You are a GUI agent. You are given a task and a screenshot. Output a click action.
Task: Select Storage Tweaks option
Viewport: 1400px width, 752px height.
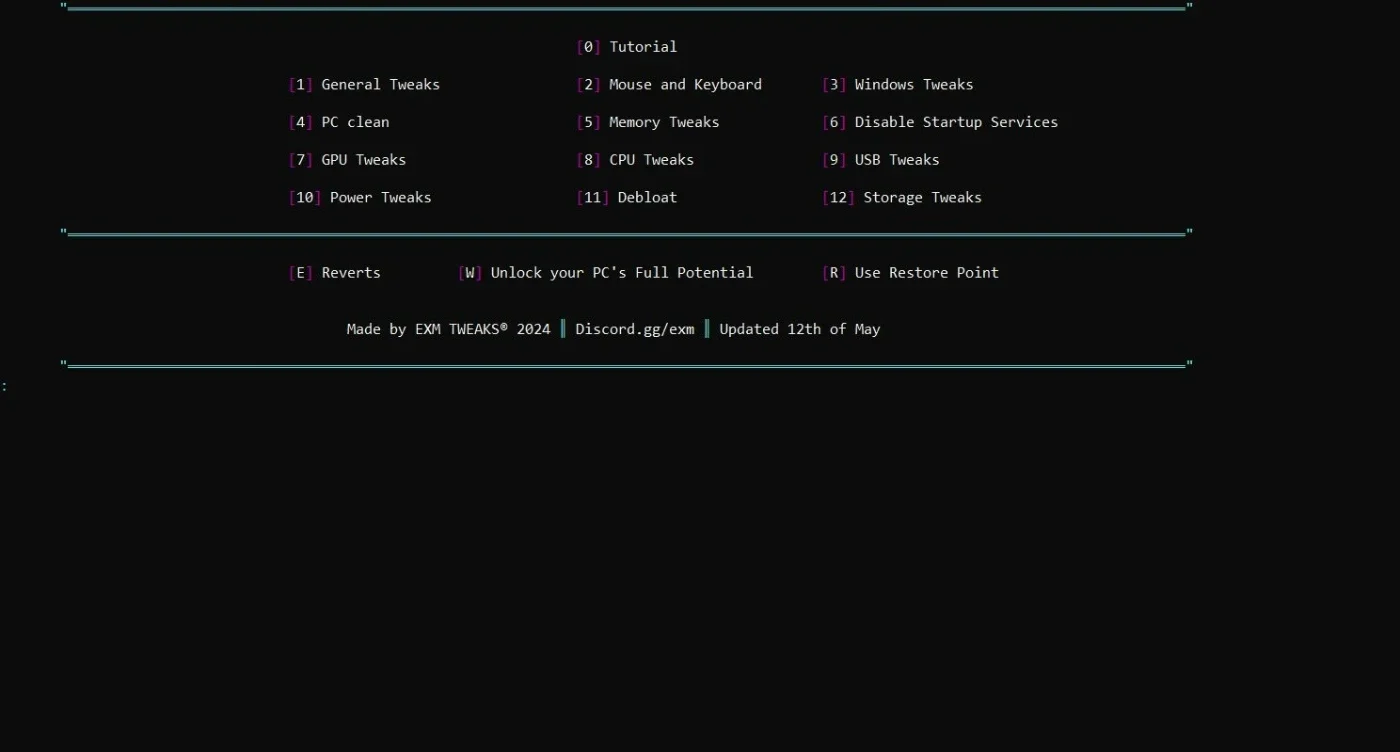coord(902,198)
